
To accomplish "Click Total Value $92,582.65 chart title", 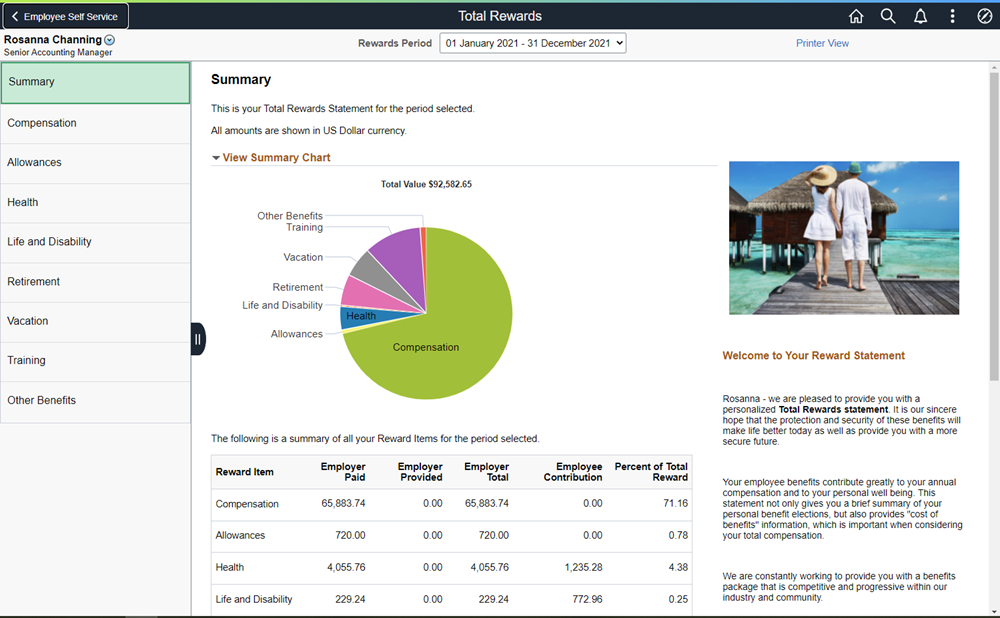I will pos(426,184).
